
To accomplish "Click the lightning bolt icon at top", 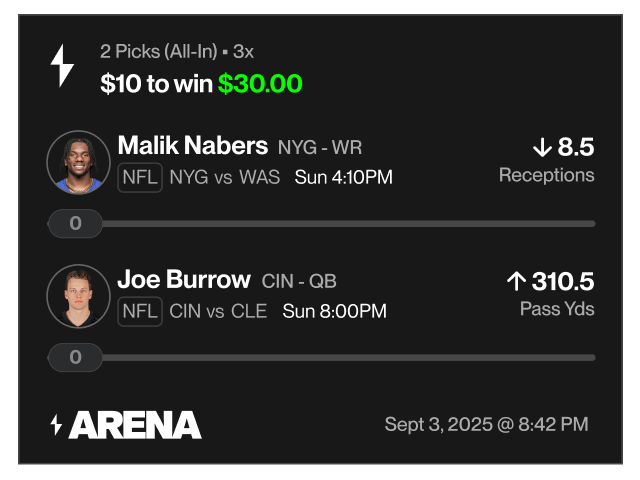I will pos(63,66).
